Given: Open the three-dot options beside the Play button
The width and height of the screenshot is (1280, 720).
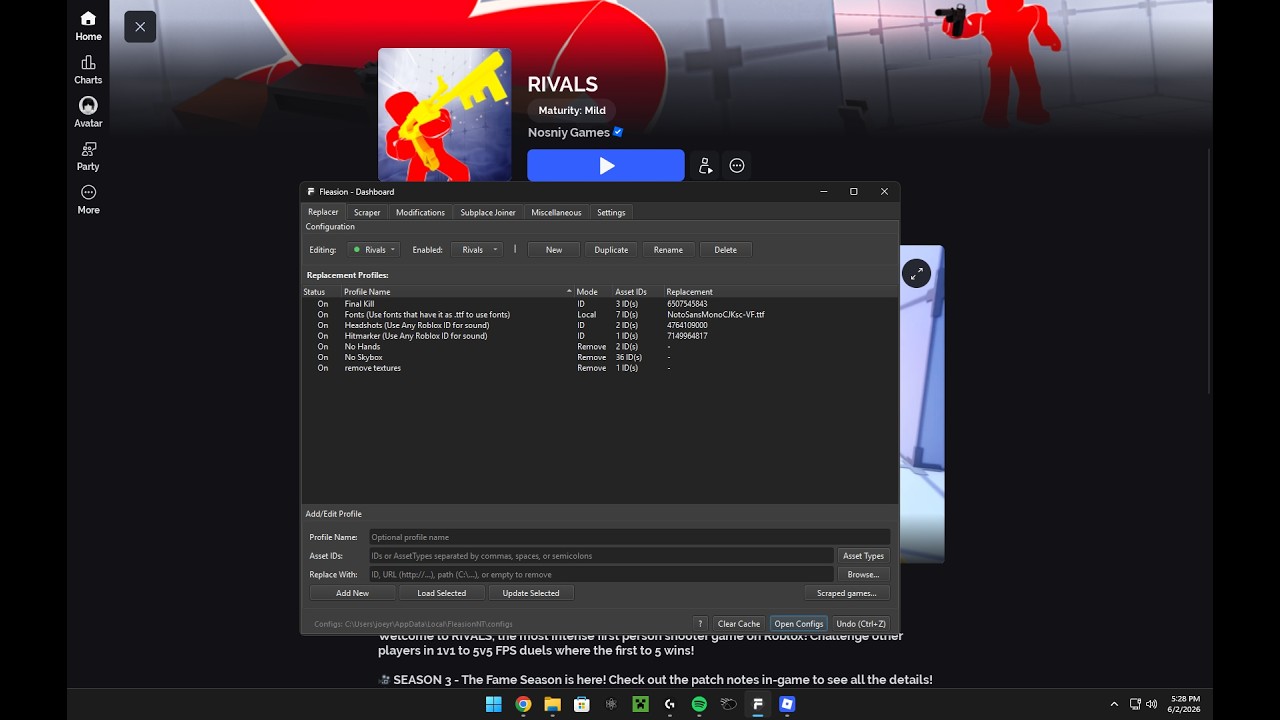Looking at the screenshot, I should coord(737,166).
